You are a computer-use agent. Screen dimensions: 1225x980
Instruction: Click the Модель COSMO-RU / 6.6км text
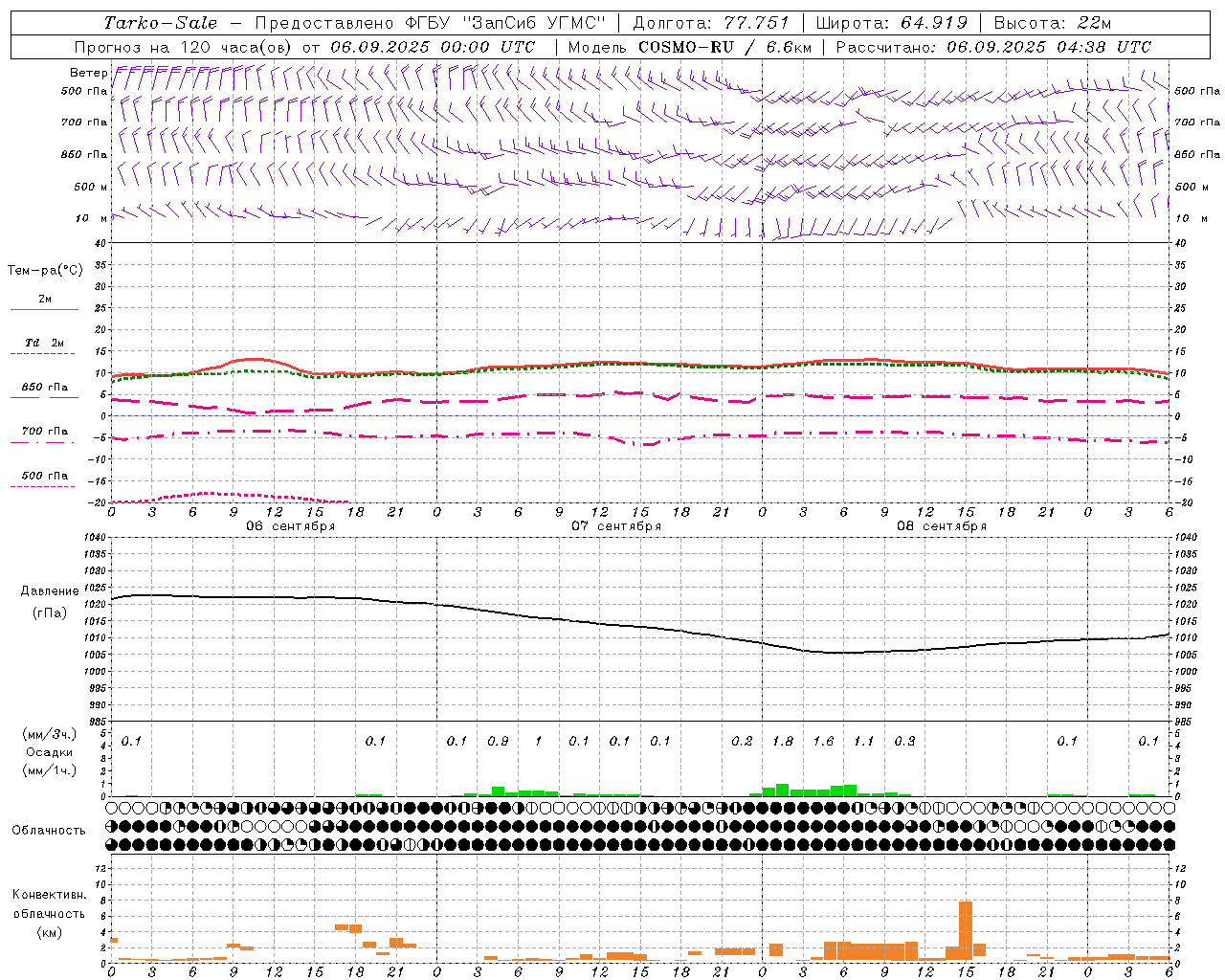[690, 47]
